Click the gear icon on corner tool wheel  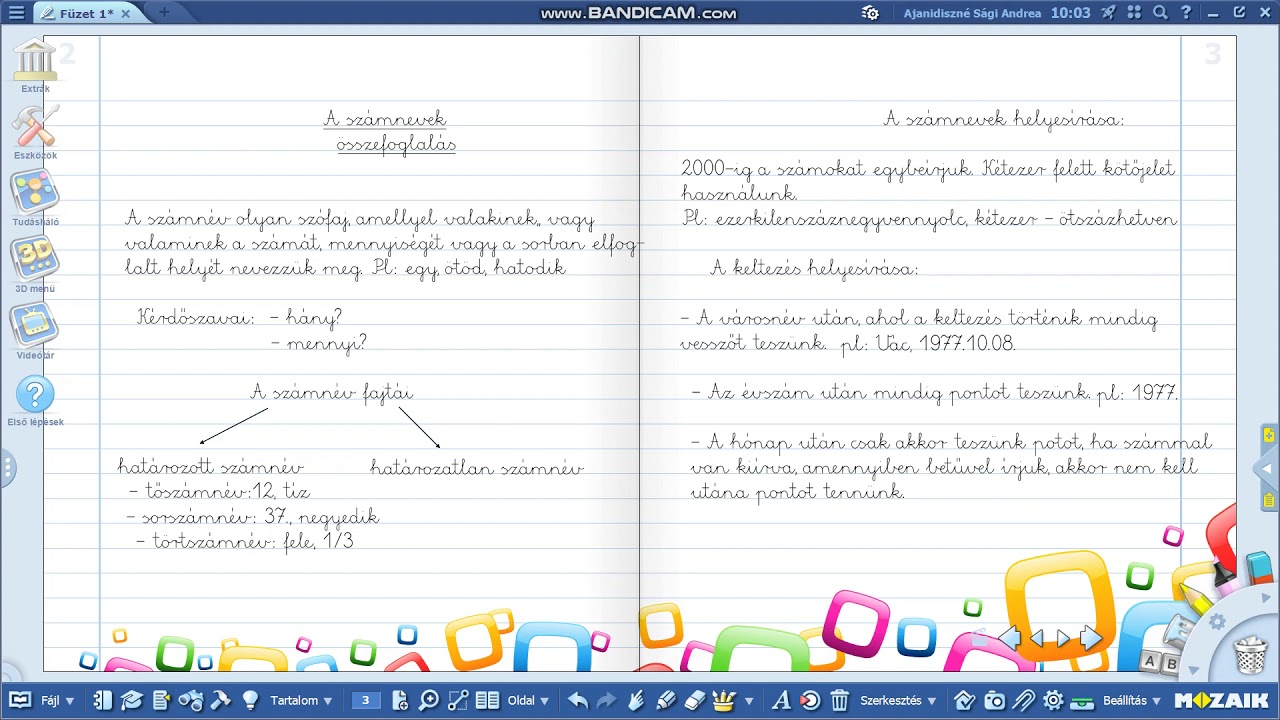click(x=1217, y=622)
